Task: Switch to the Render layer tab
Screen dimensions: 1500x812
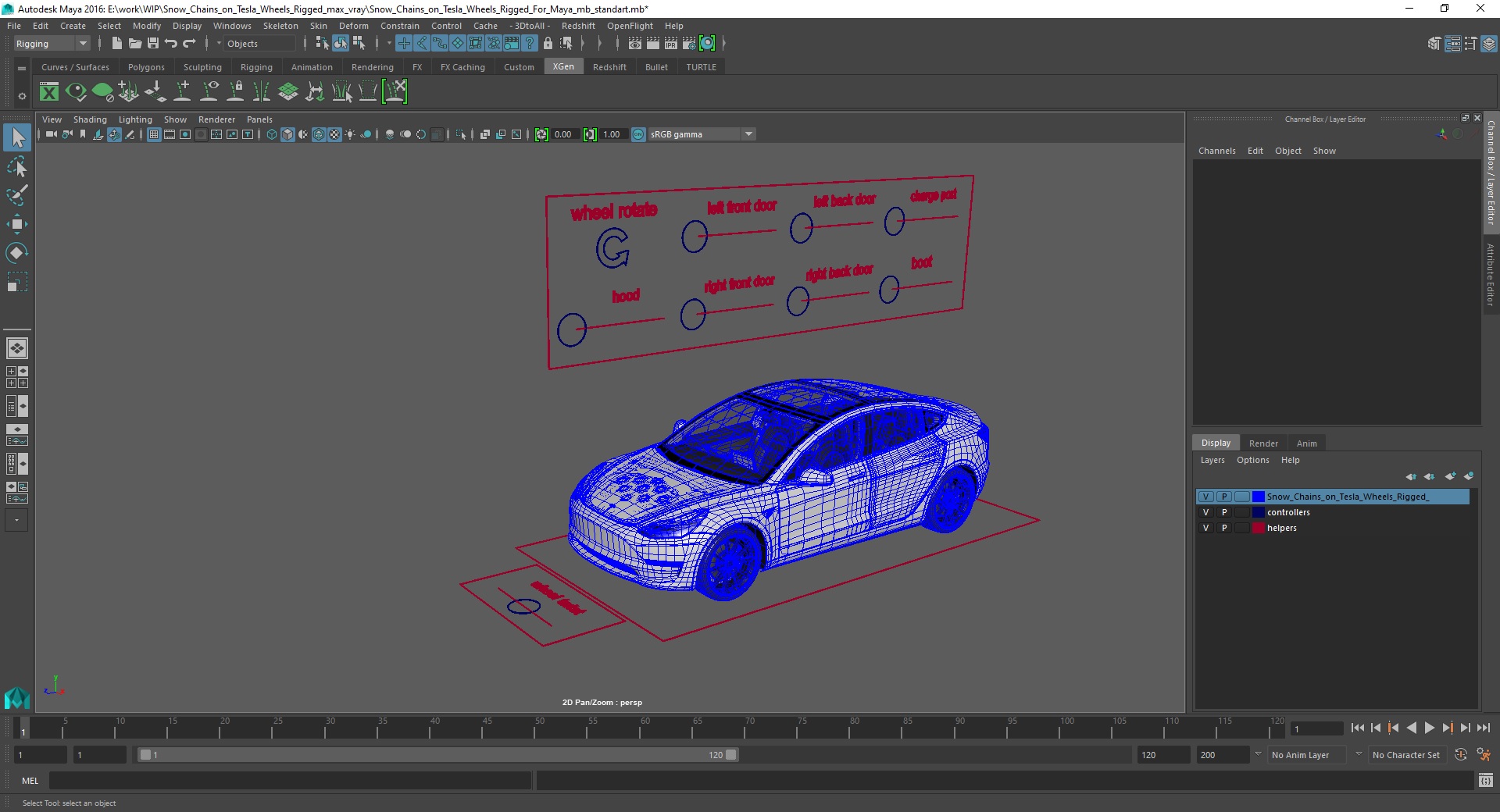Action: pos(1263,443)
